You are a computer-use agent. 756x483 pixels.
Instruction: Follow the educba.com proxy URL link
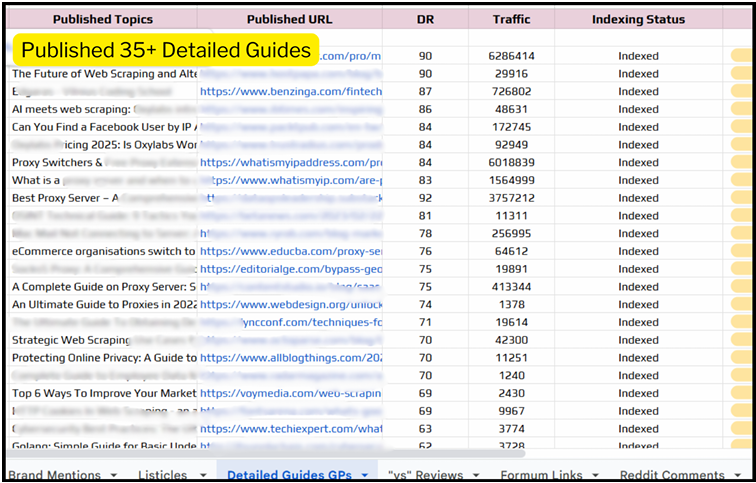pyautogui.click(x=290, y=251)
